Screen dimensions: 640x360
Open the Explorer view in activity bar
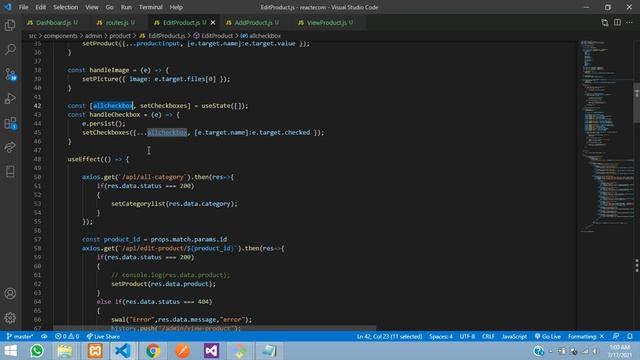(x=10, y=25)
